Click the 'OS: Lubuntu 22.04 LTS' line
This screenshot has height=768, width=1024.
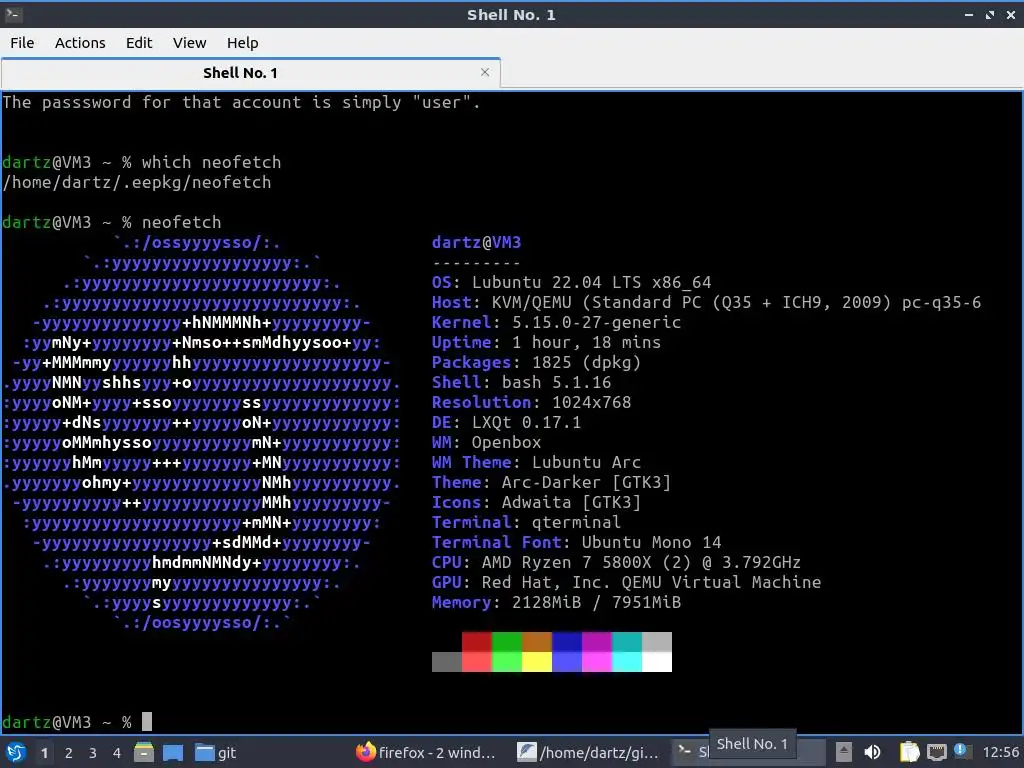pyautogui.click(x=571, y=282)
